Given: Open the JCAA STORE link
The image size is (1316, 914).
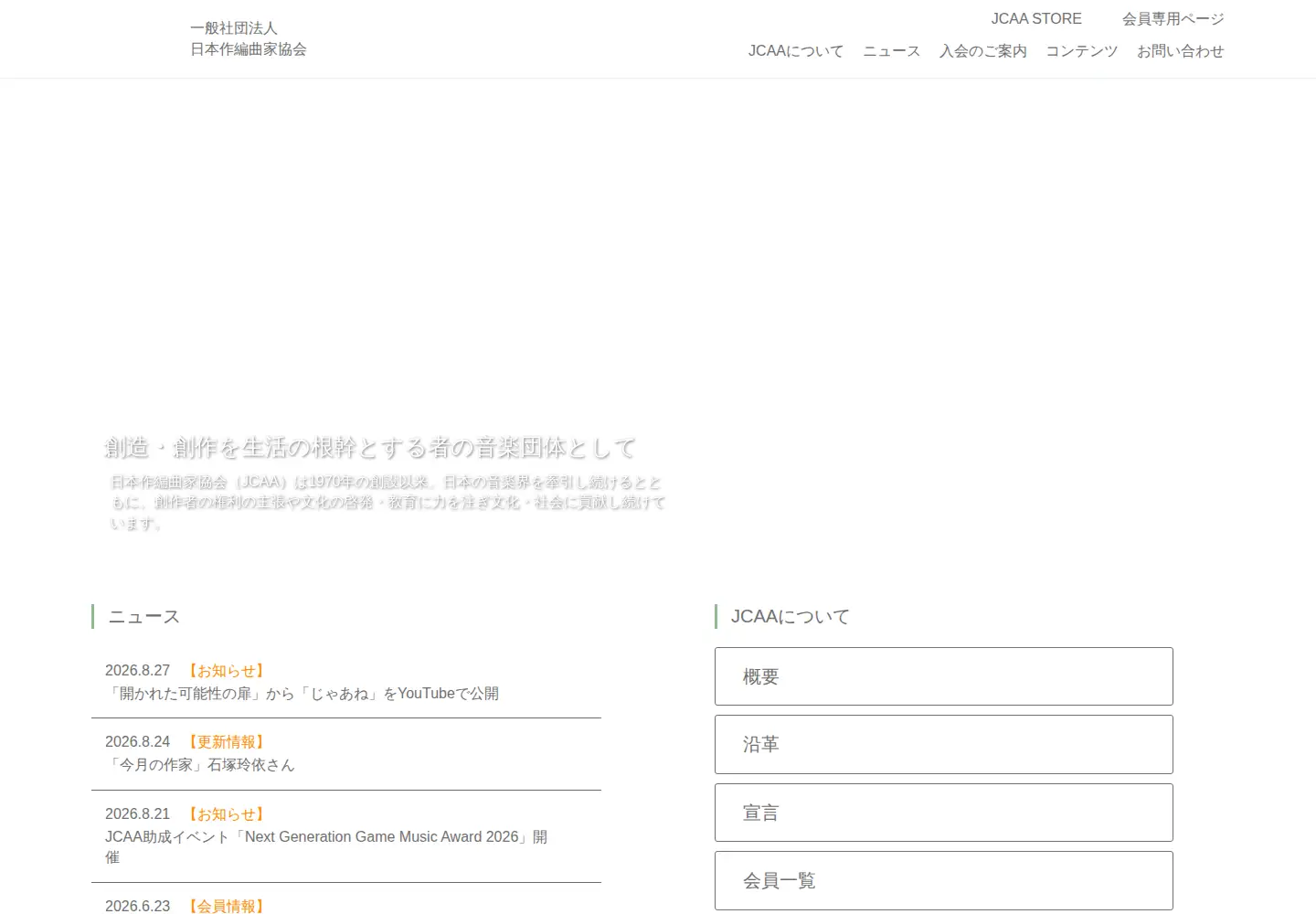Looking at the screenshot, I should (1036, 19).
